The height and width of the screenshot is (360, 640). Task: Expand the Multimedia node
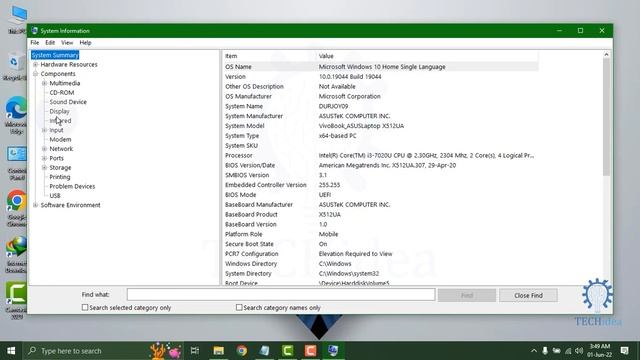pos(44,83)
